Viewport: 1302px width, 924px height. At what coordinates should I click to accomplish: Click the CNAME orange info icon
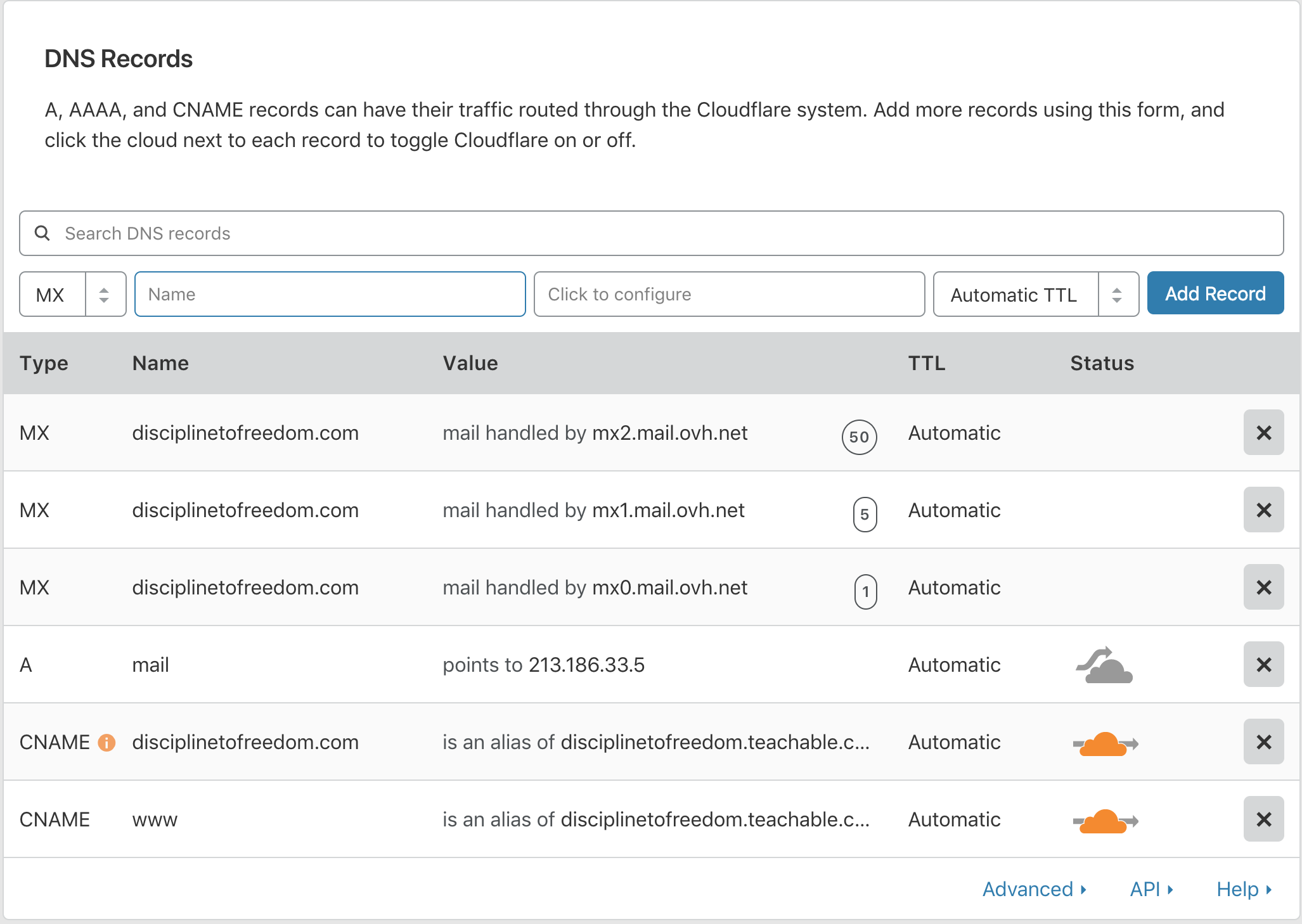106,742
